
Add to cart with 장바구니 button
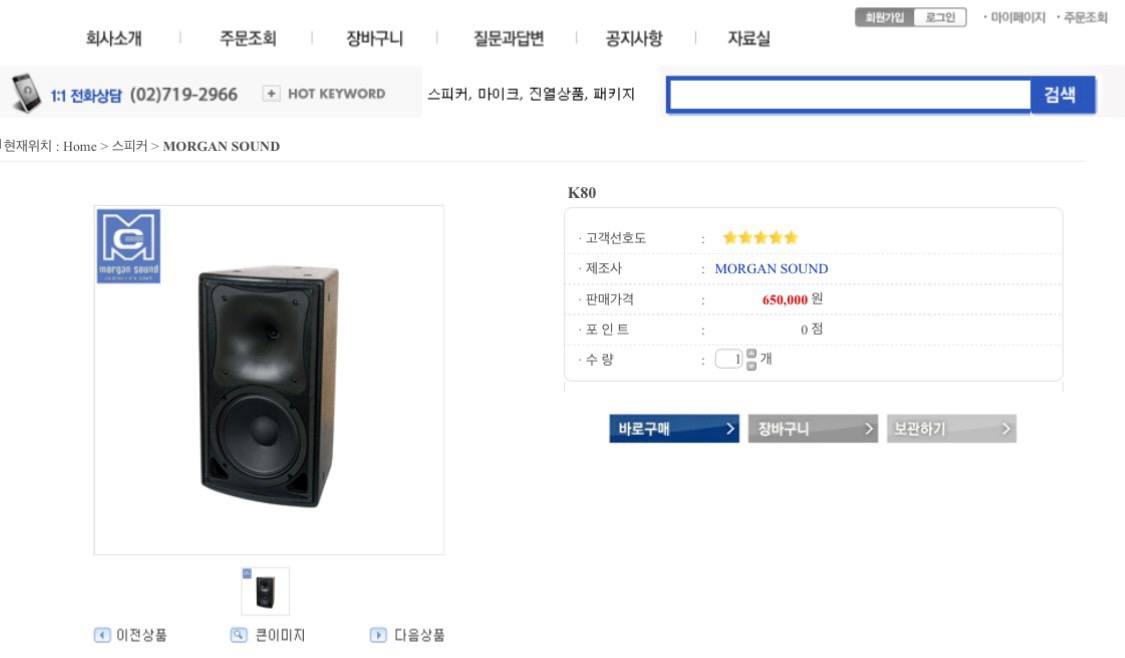[812, 429]
